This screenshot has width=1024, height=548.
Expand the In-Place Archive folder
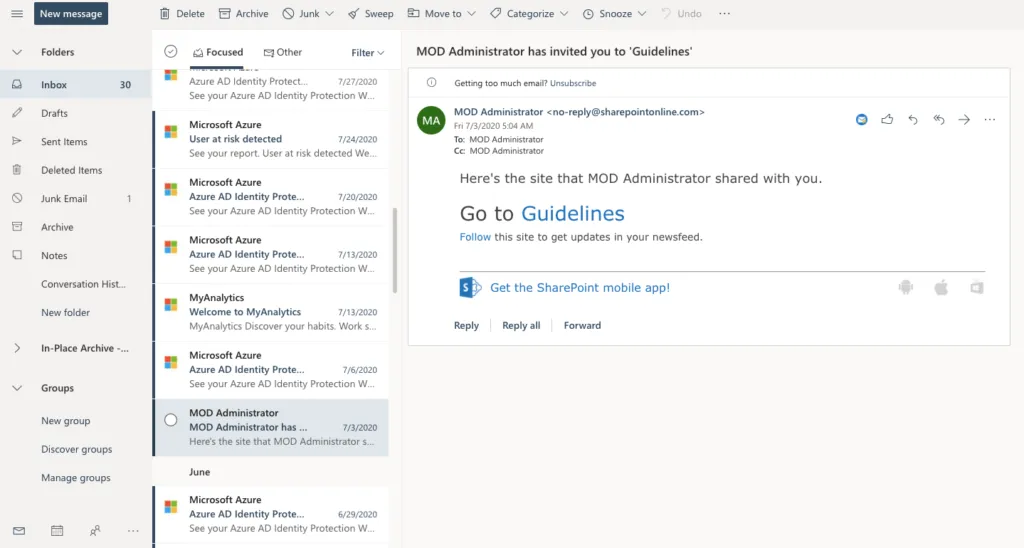pyautogui.click(x=17, y=348)
